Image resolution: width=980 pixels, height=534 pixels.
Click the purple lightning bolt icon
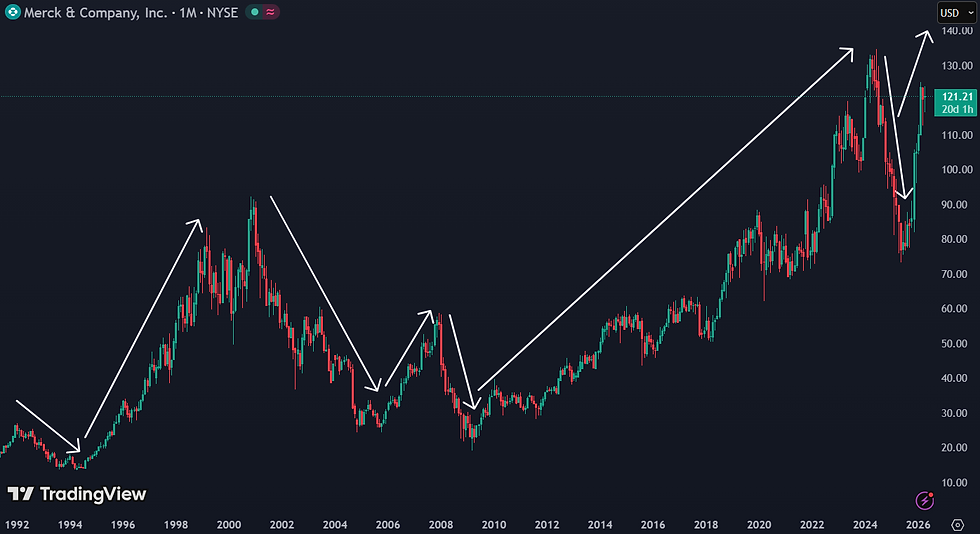[924, 500]
